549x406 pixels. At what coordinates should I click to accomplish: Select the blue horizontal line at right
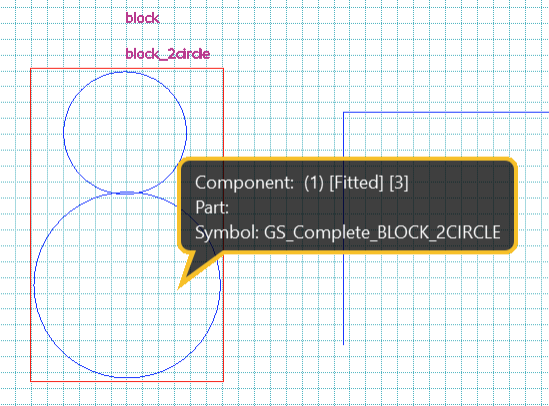pyautogui.click(x=446, y=112)
